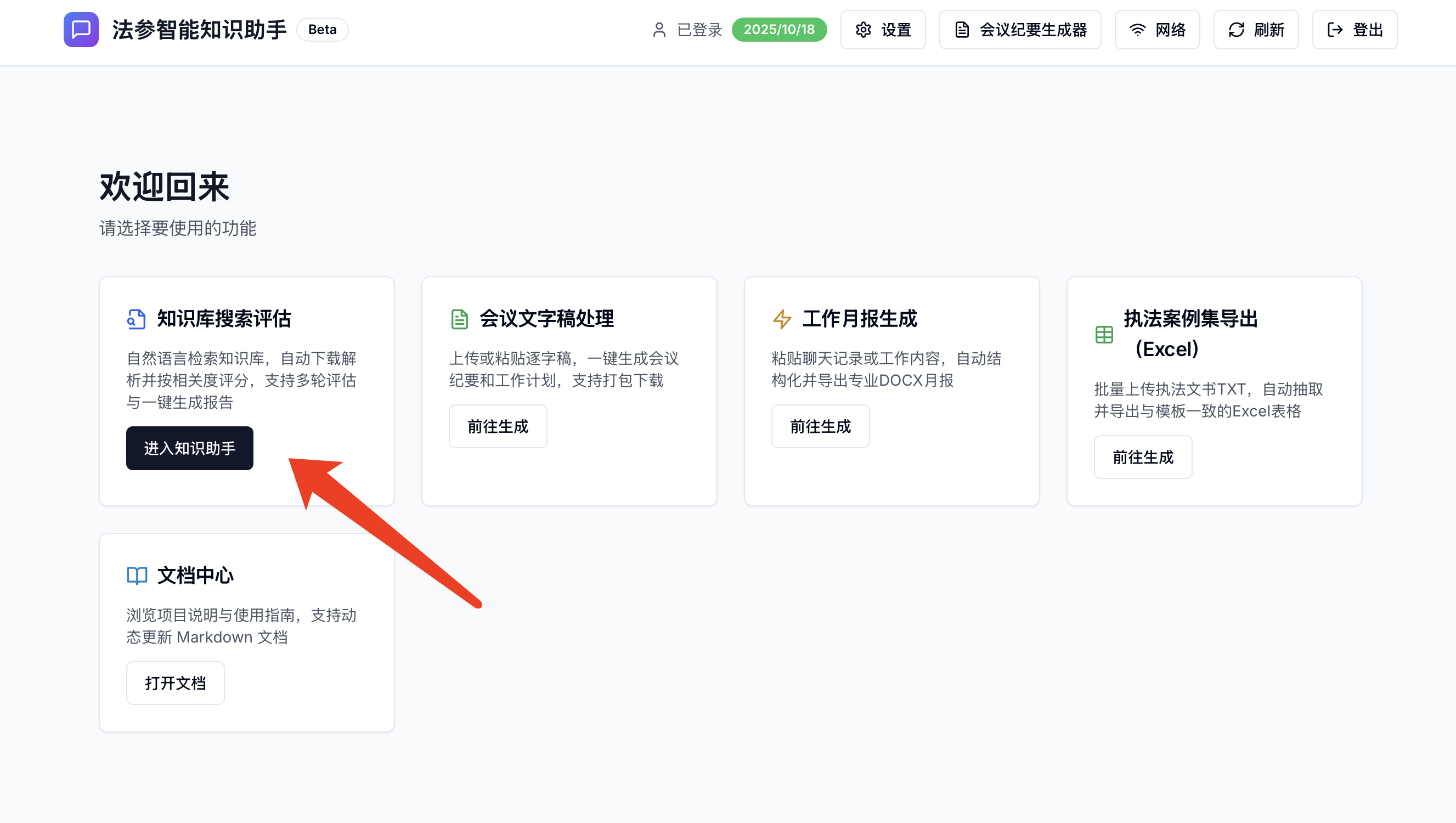Click the purple chat logo icon
Image resolution: width=1456 pixels, height=823 pixels.
click(81, 30)
